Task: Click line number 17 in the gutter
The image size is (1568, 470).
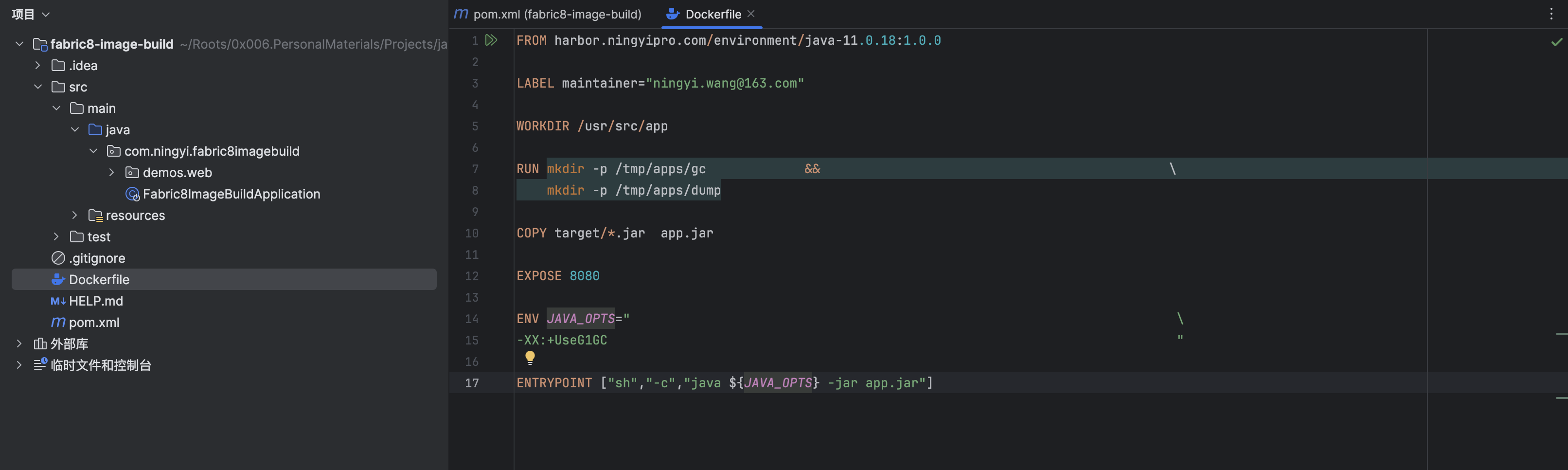Action: pyautogui.click(x=472, y=383)
